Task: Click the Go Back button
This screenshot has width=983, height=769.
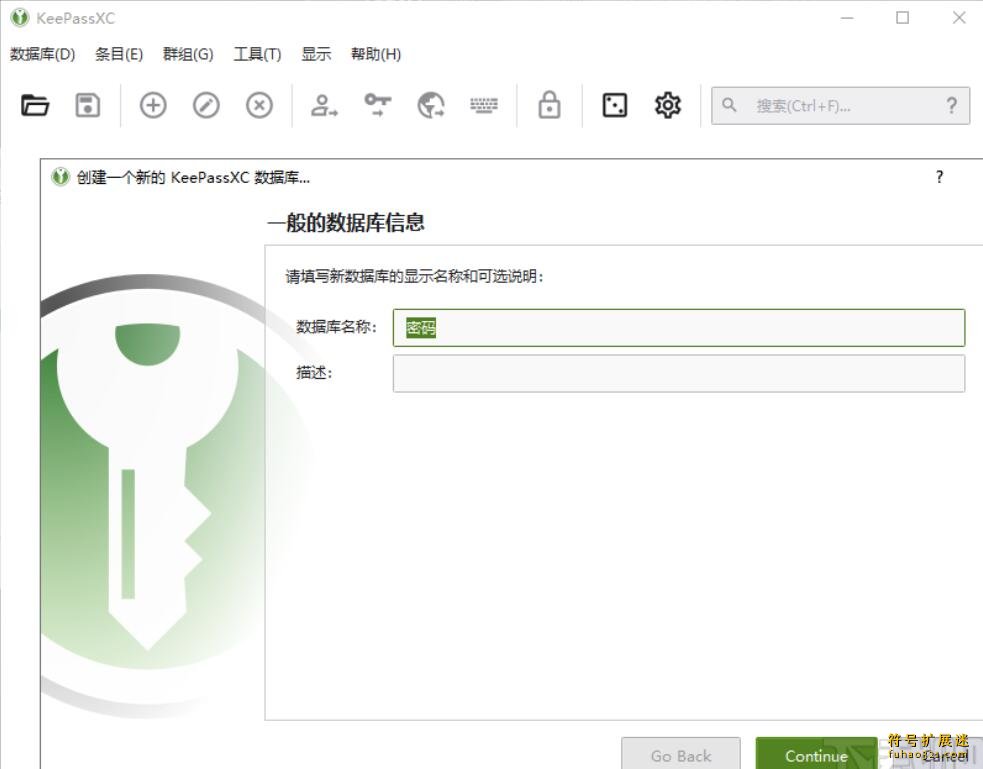Action: pos(681,754)
